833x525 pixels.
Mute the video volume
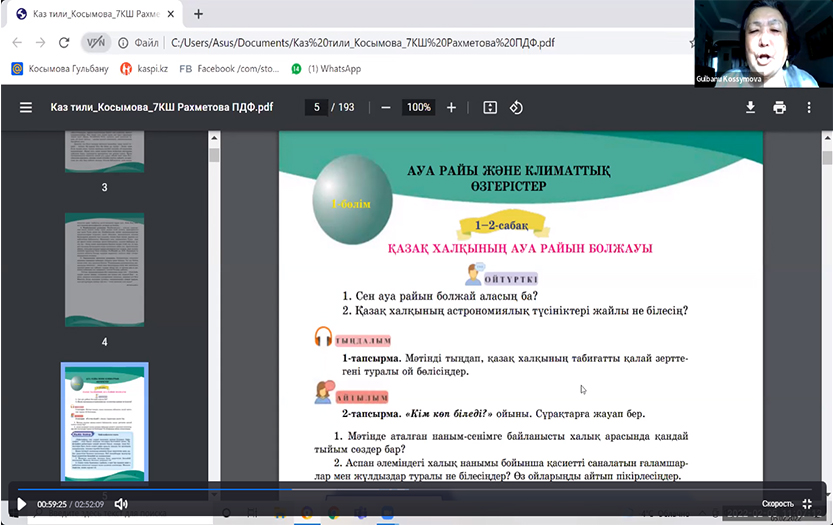pyautogui.click(x=121, y=504)
